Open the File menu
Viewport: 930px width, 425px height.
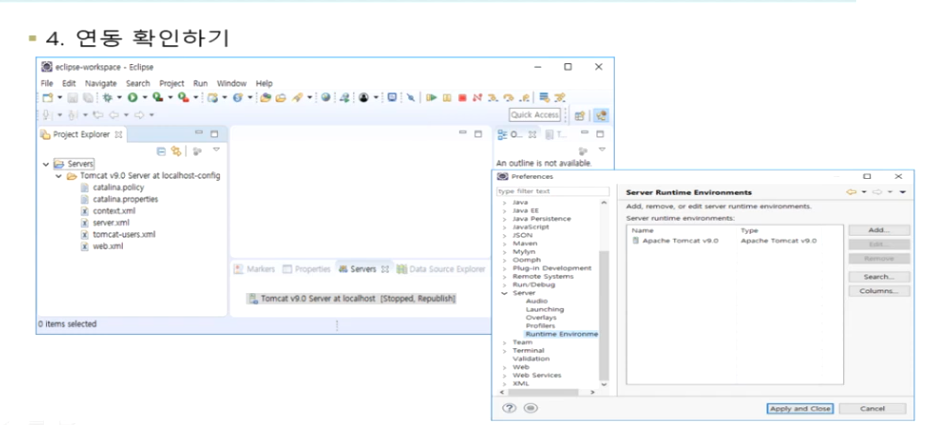point(47,84)
